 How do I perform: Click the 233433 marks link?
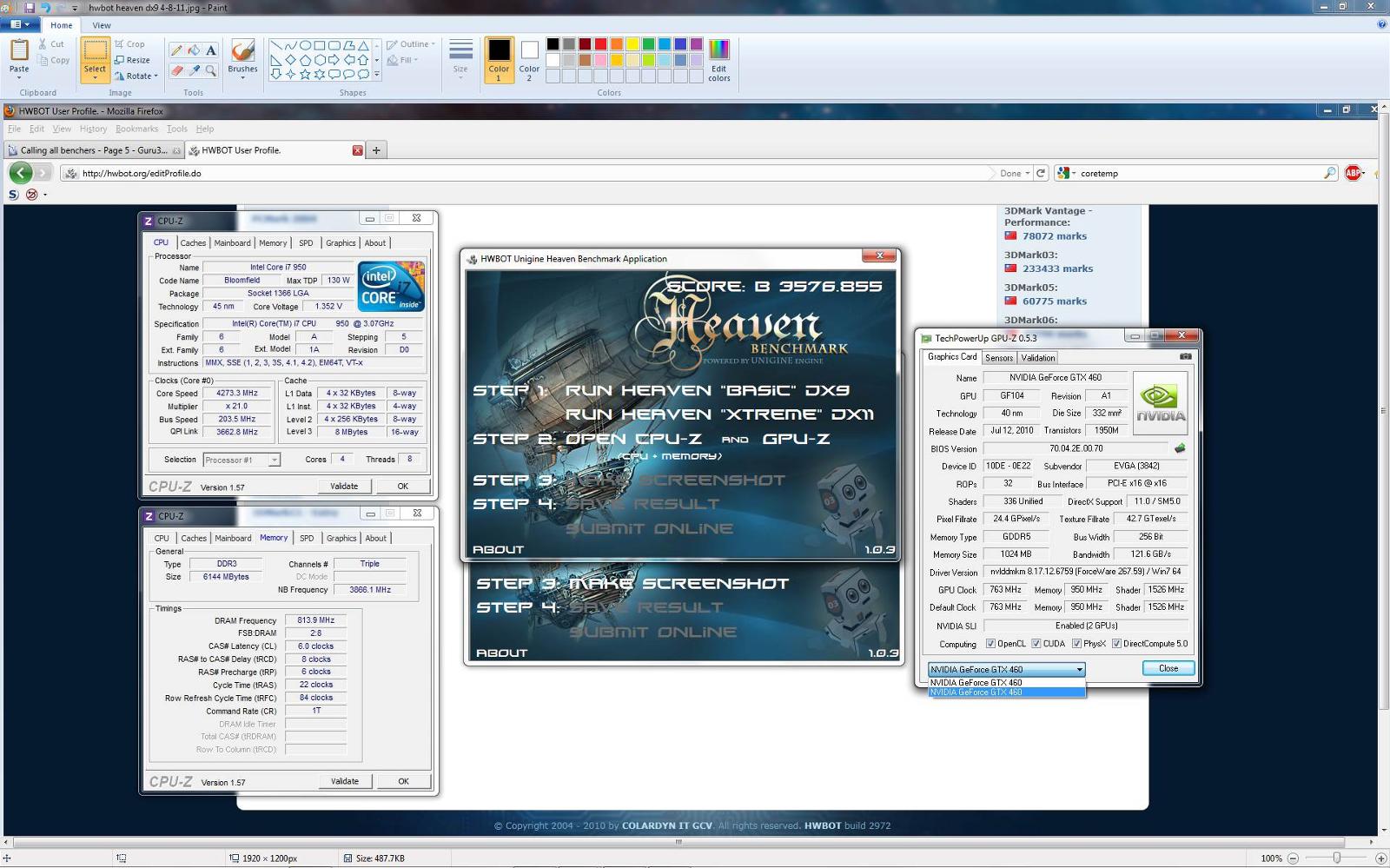[x=1057, y=268]
